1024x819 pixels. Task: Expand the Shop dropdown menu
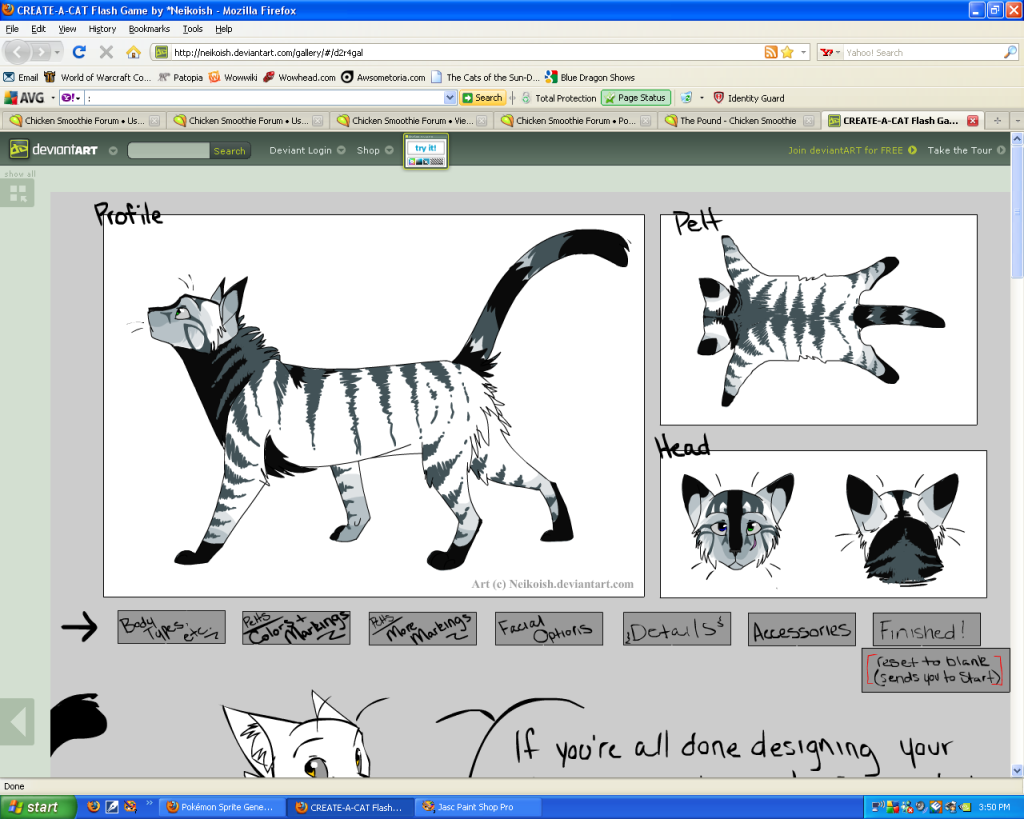tap(374, 151)
